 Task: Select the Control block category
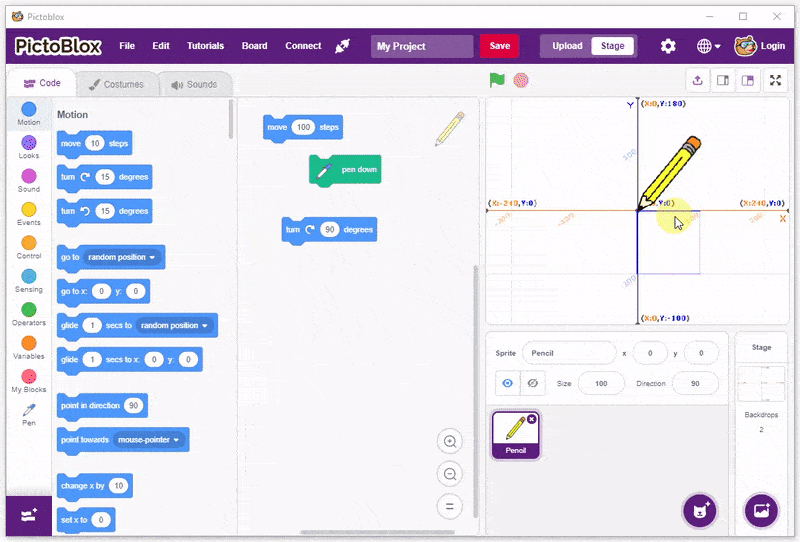coord(29,248)
